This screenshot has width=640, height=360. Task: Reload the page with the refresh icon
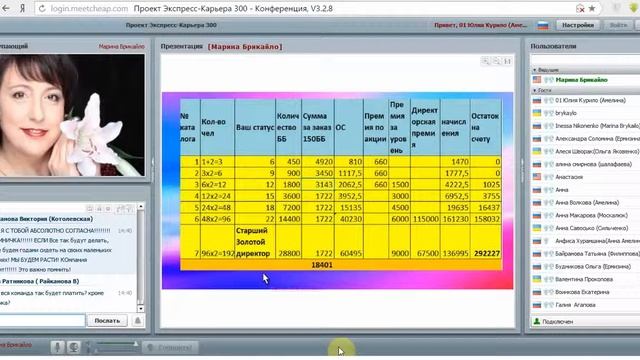coord(42,8)
